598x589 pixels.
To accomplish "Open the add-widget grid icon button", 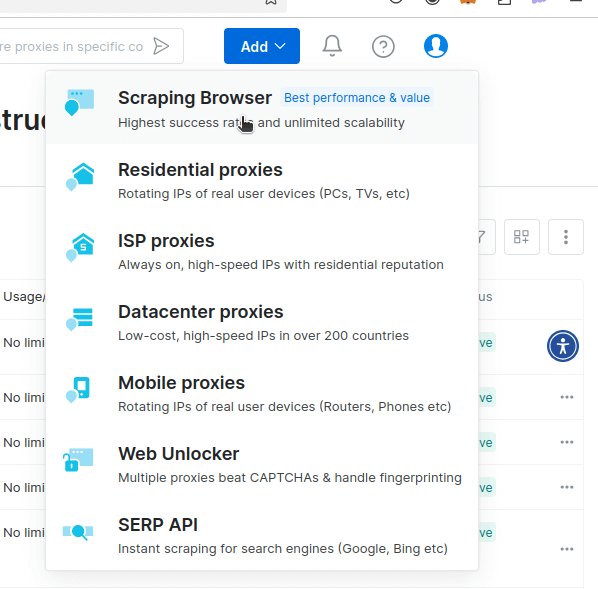I will pyautogui.click(x=521, y=237).
